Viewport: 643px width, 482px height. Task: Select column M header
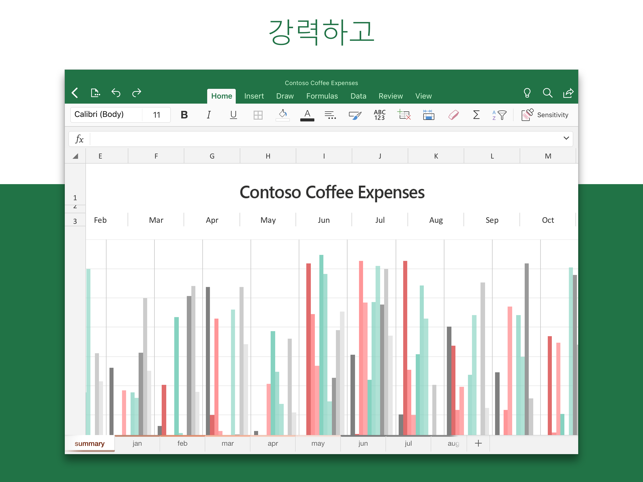[x=548, y=156]
